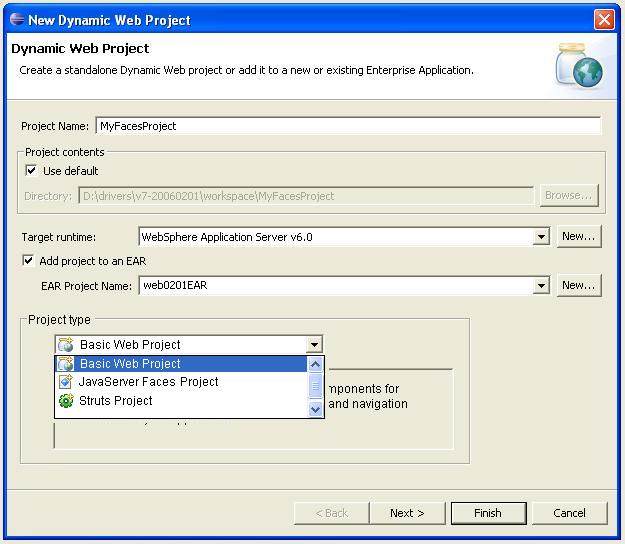Click the Target runtime label

pos(59,237)
